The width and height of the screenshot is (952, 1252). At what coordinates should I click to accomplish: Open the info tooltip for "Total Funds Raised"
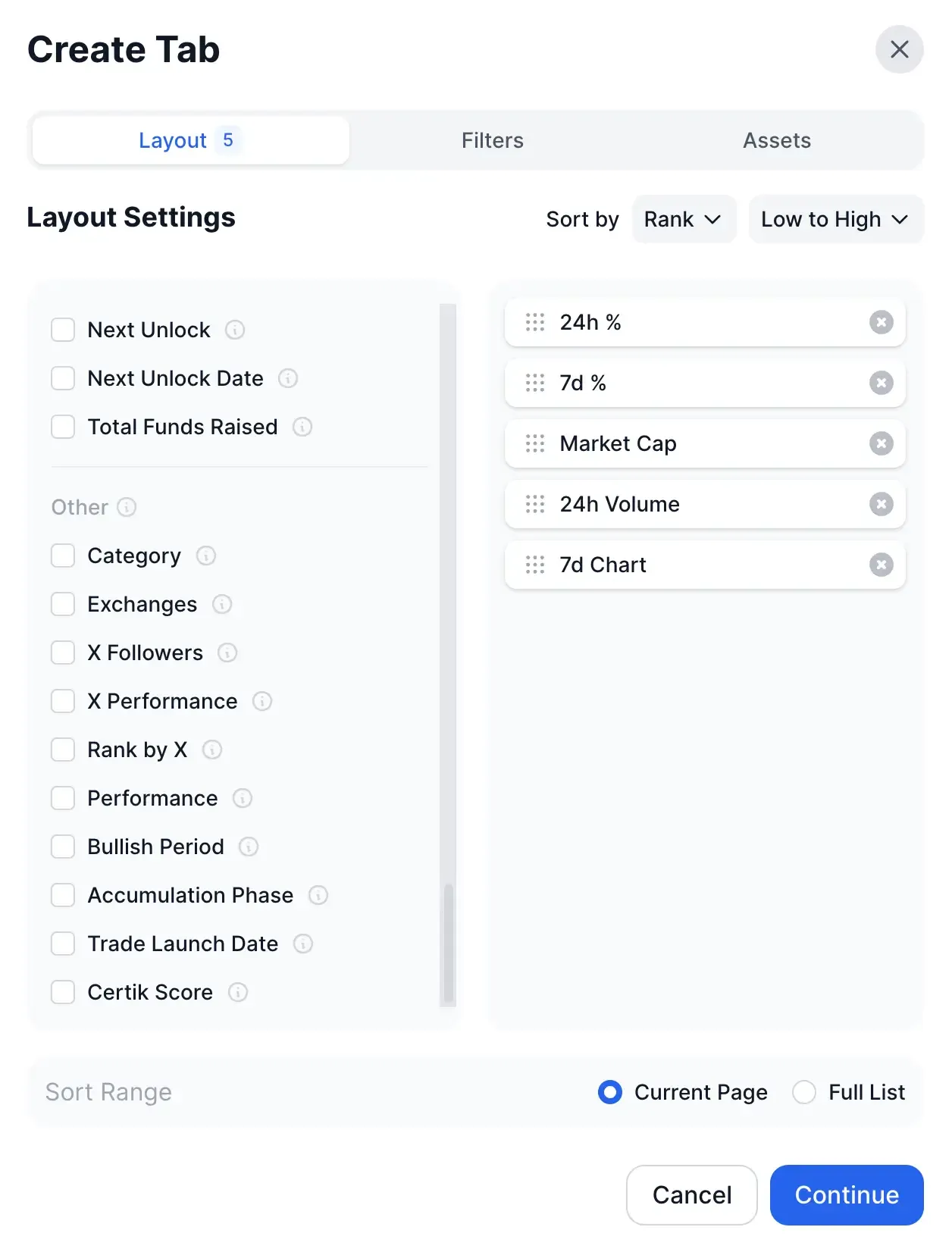(x=302, y=427)
